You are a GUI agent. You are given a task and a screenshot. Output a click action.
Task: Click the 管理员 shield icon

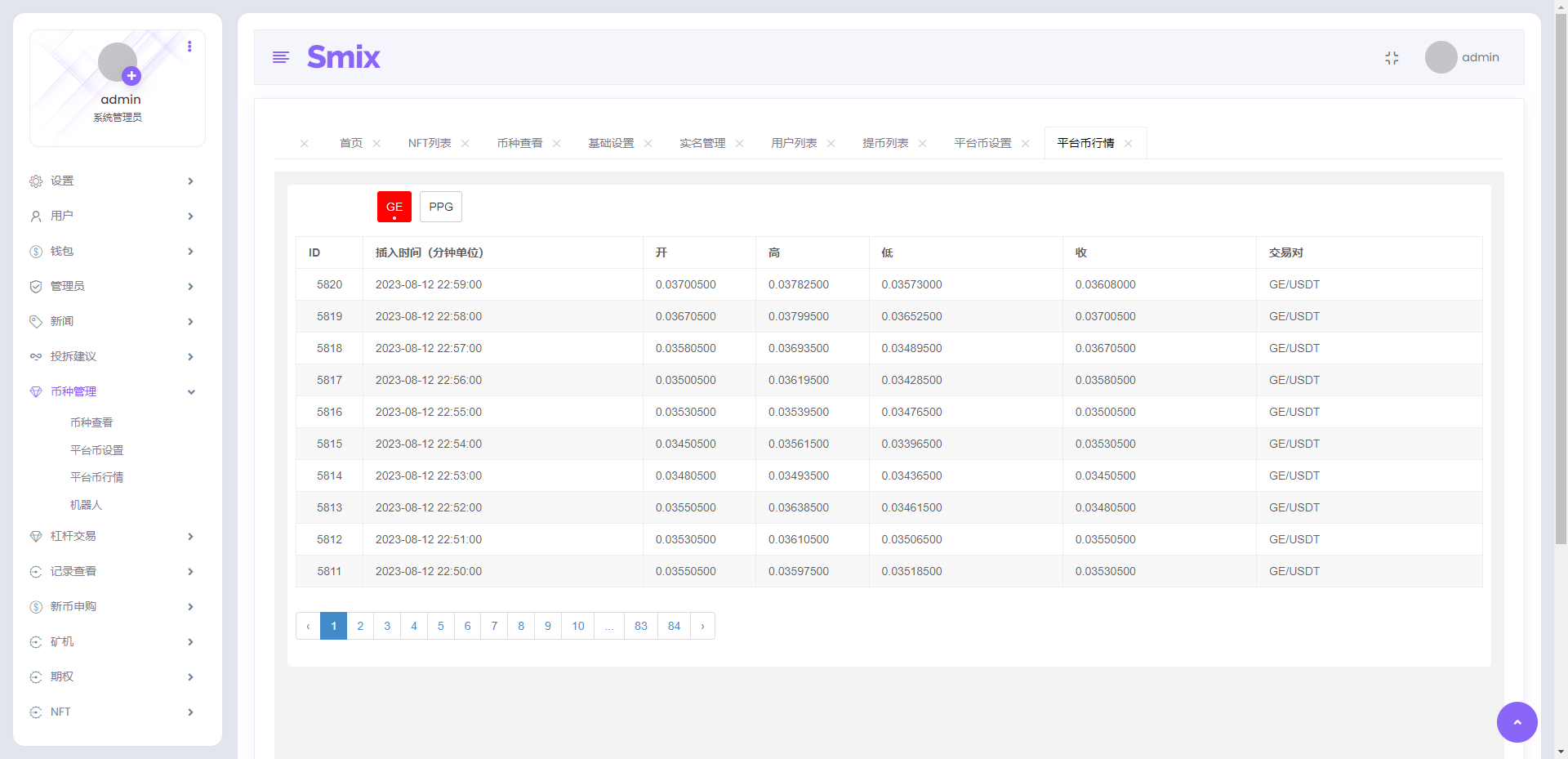(36, 286)
